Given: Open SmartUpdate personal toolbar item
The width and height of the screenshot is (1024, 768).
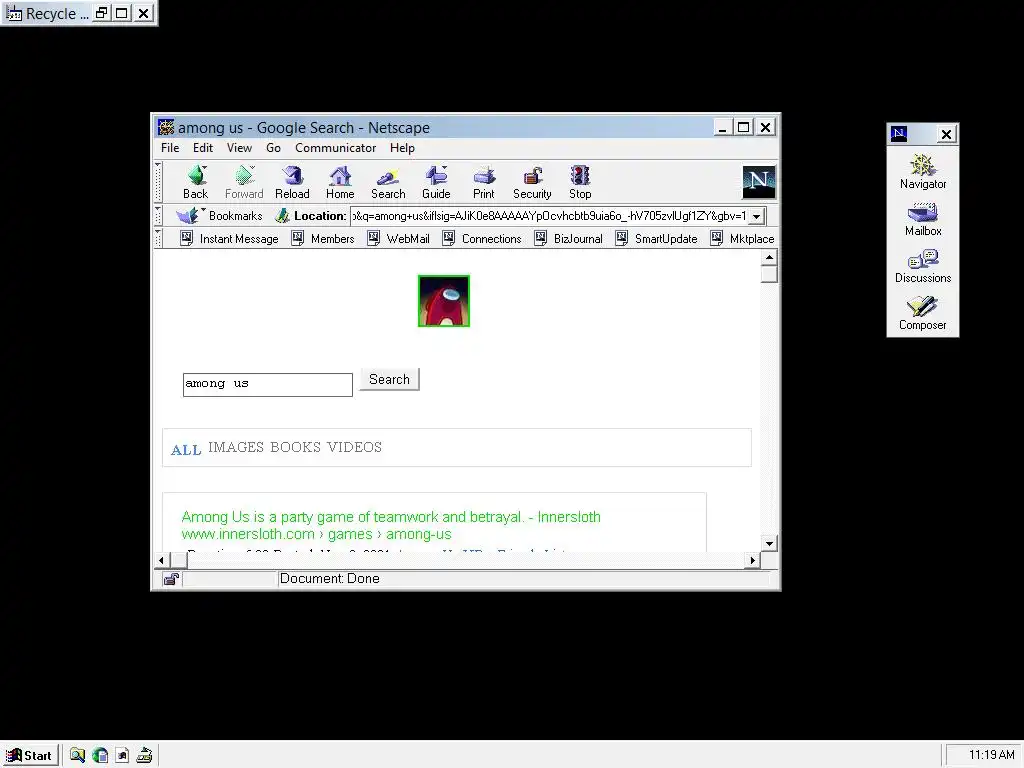Looking at the screenshot, I should pyautogui.click(x=656, y=238).
